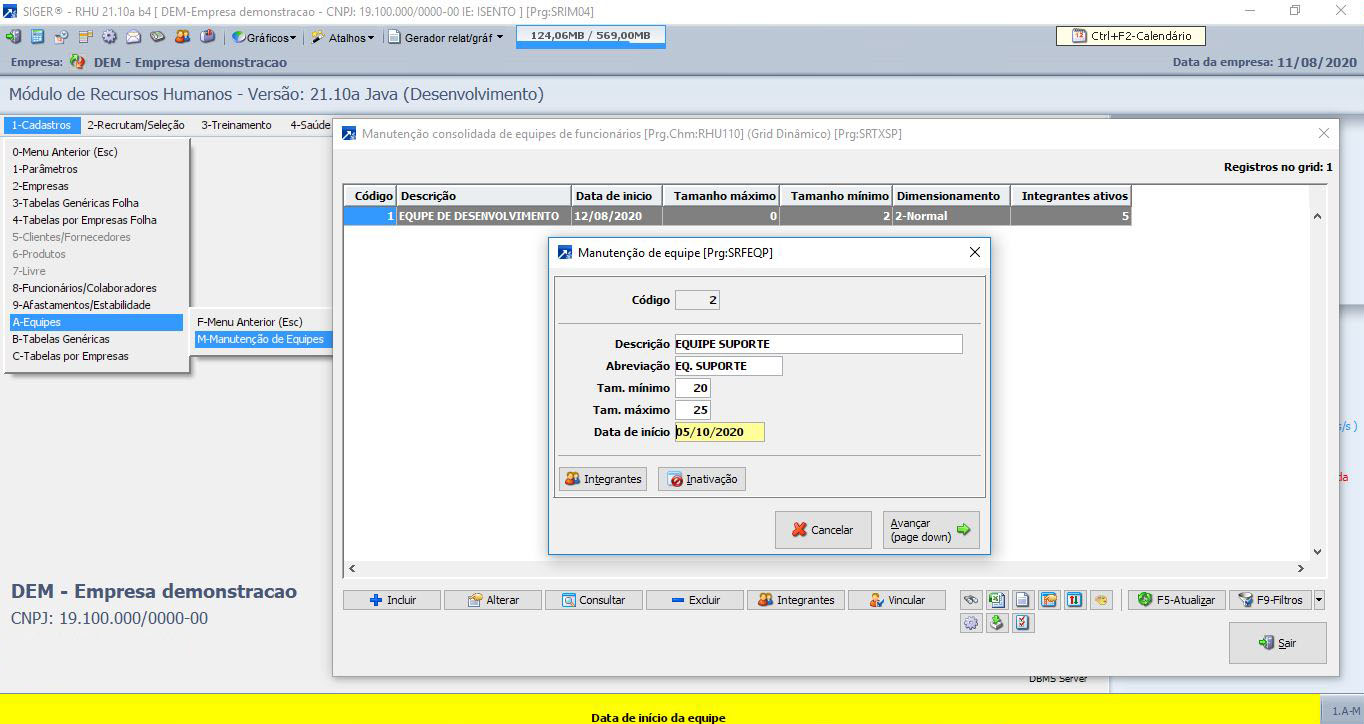Click the checklist icon below the grid
Screen dimensions: 1364x724
click(x=1023, y=623)
